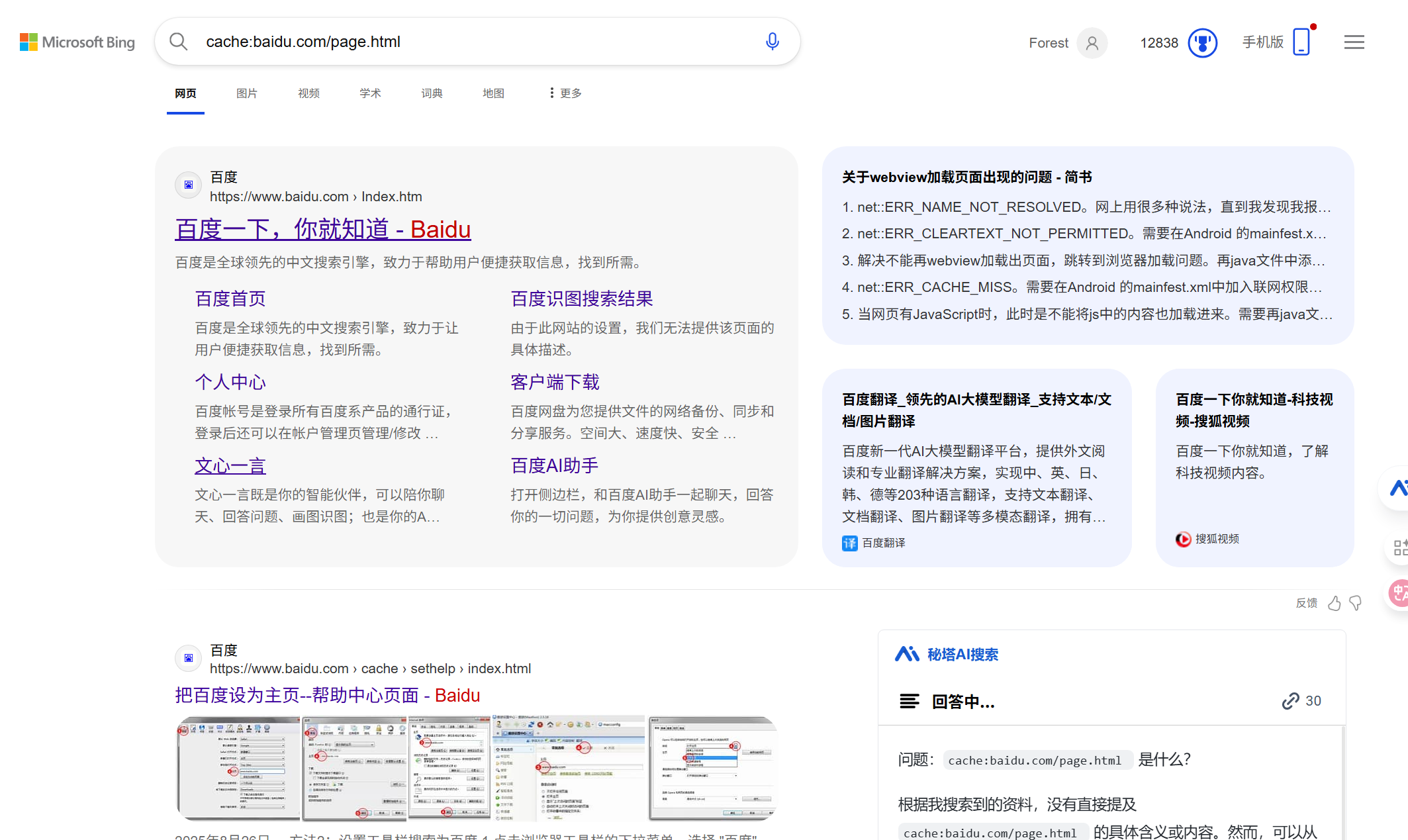Click the microphone voice search icon
Screen dimensions: 1408x840
[772, 42]
